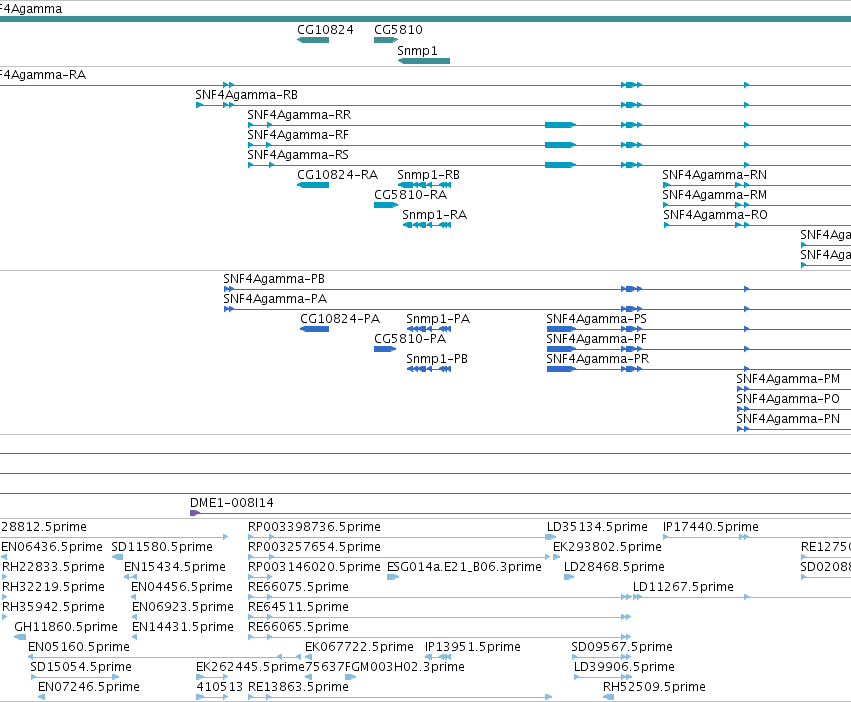
Task: Select the SNF4Agamma-PR protein label
Action: pos(598,359)
